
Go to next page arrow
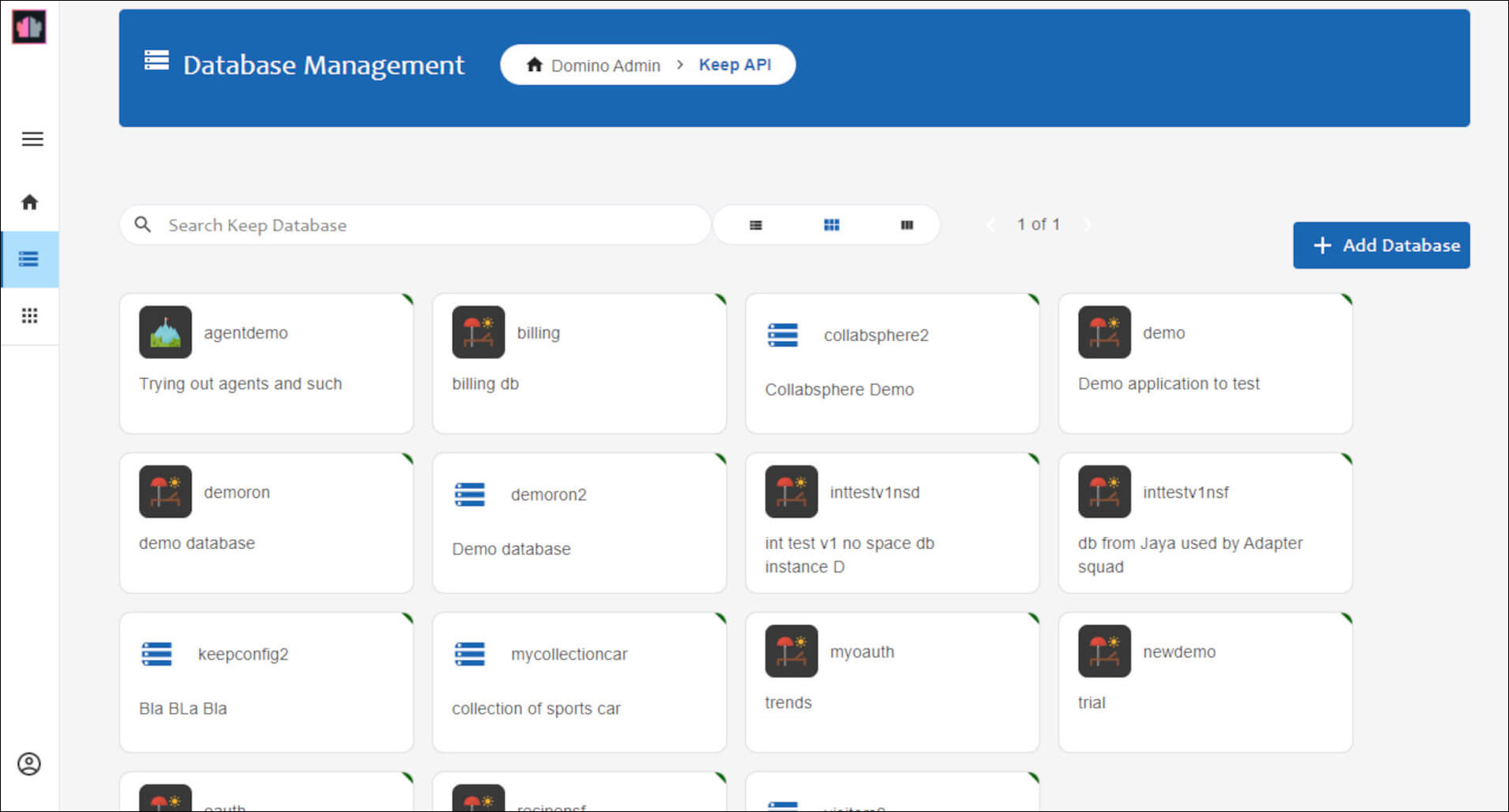(1088, 225)
